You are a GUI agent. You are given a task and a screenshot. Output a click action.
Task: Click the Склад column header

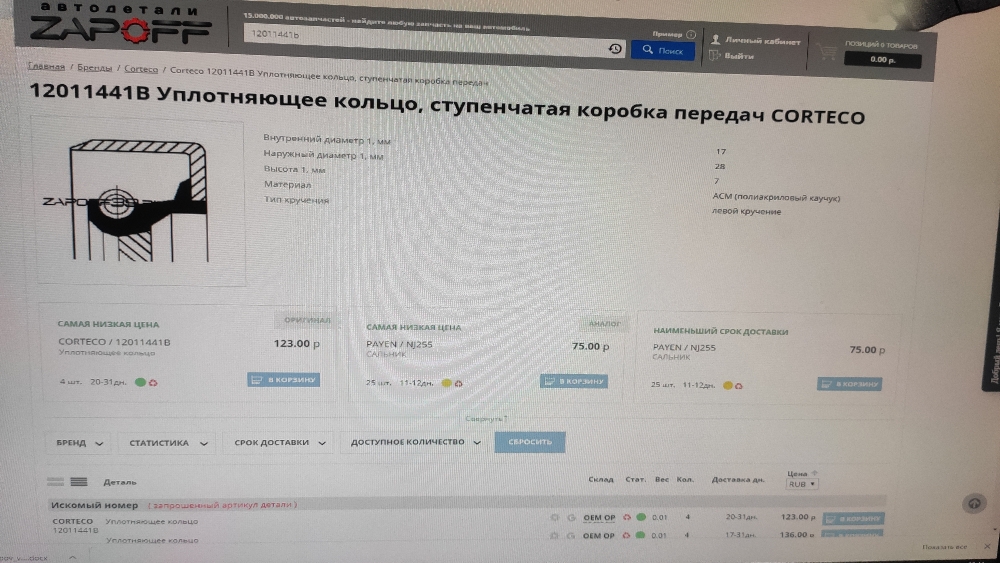601,479
